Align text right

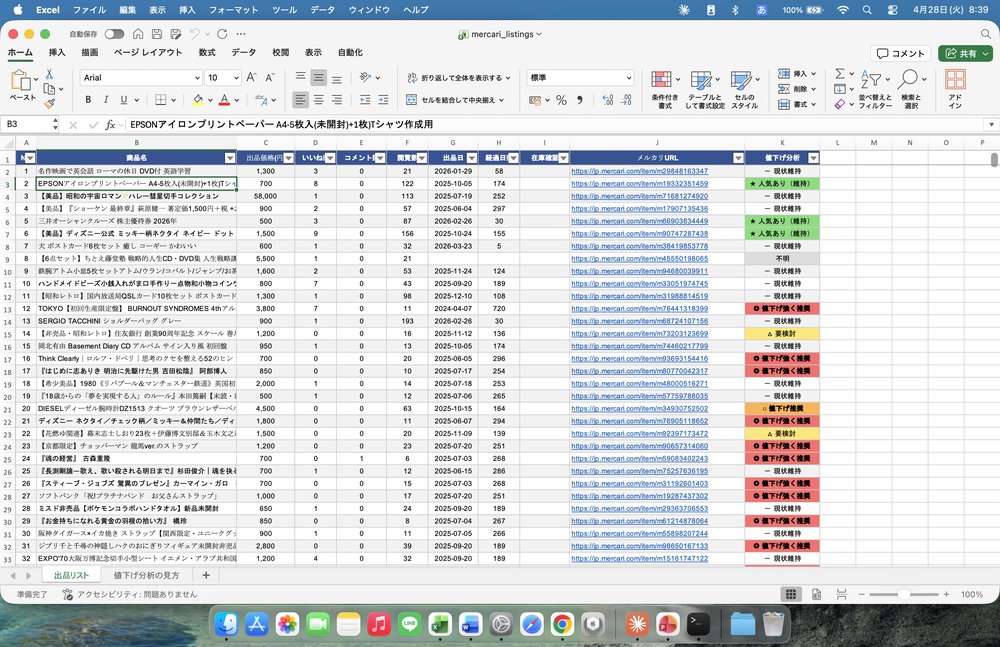pos(336,100)
